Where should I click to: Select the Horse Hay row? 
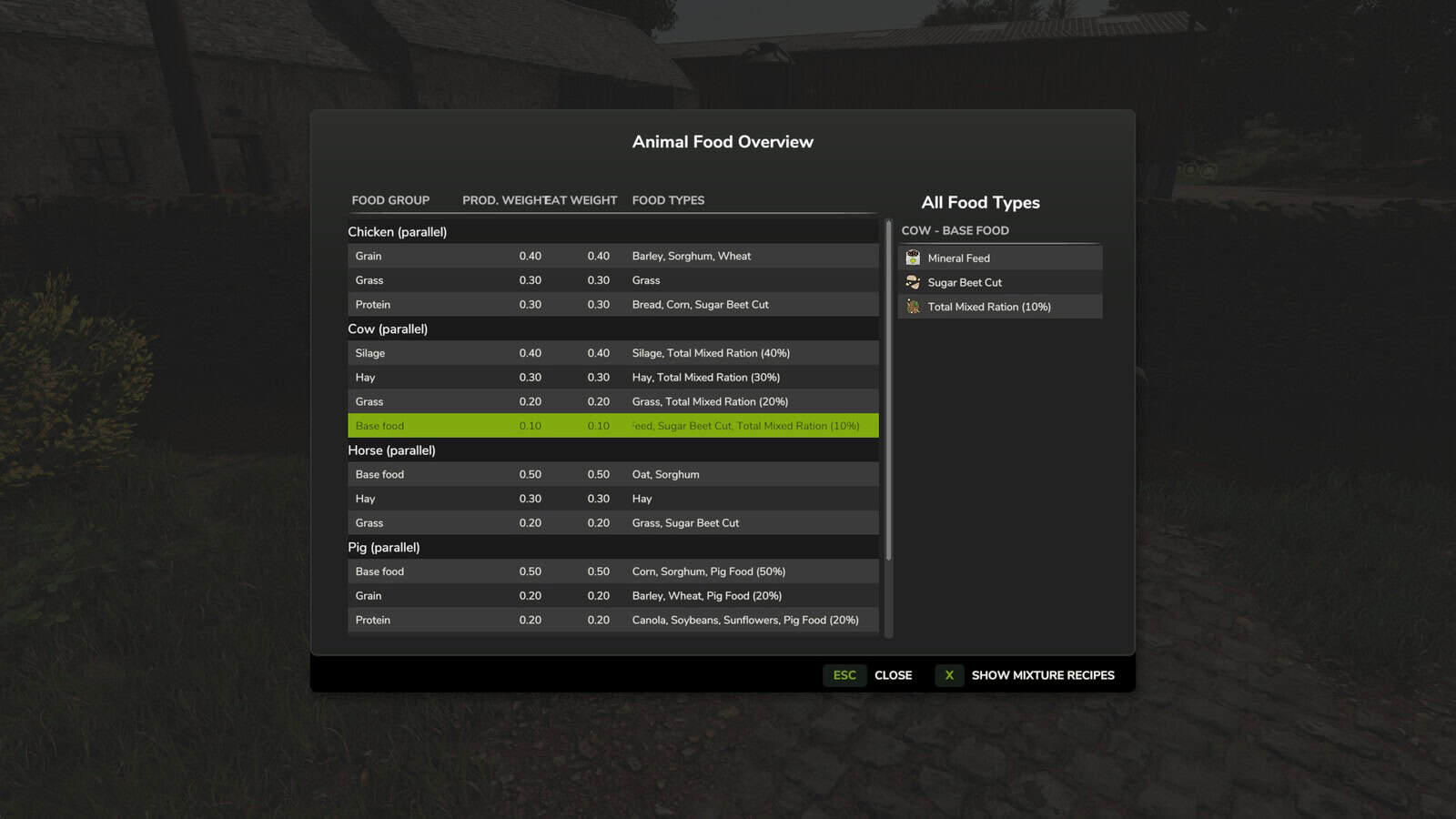coord(612,499)
